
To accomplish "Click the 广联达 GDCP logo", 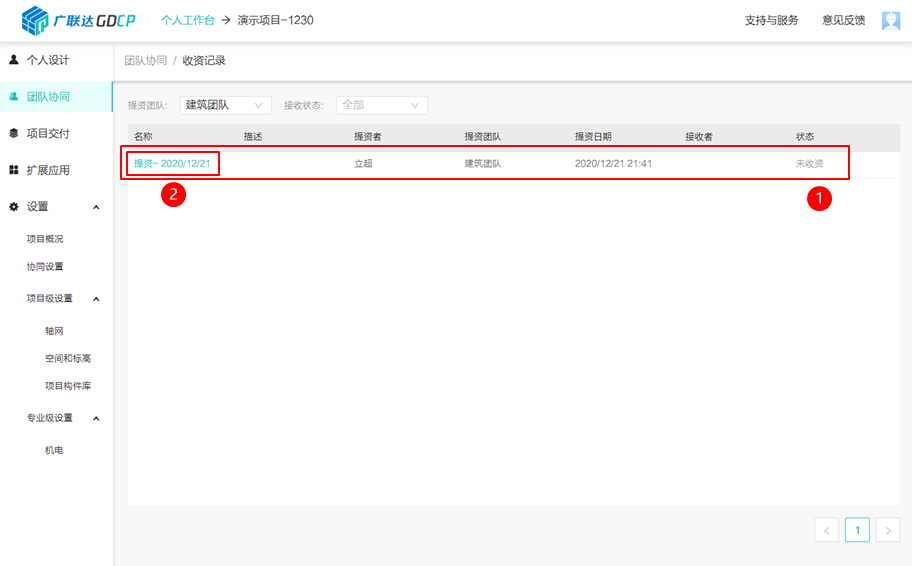I will pyautogui.click(x=79, y=20).
